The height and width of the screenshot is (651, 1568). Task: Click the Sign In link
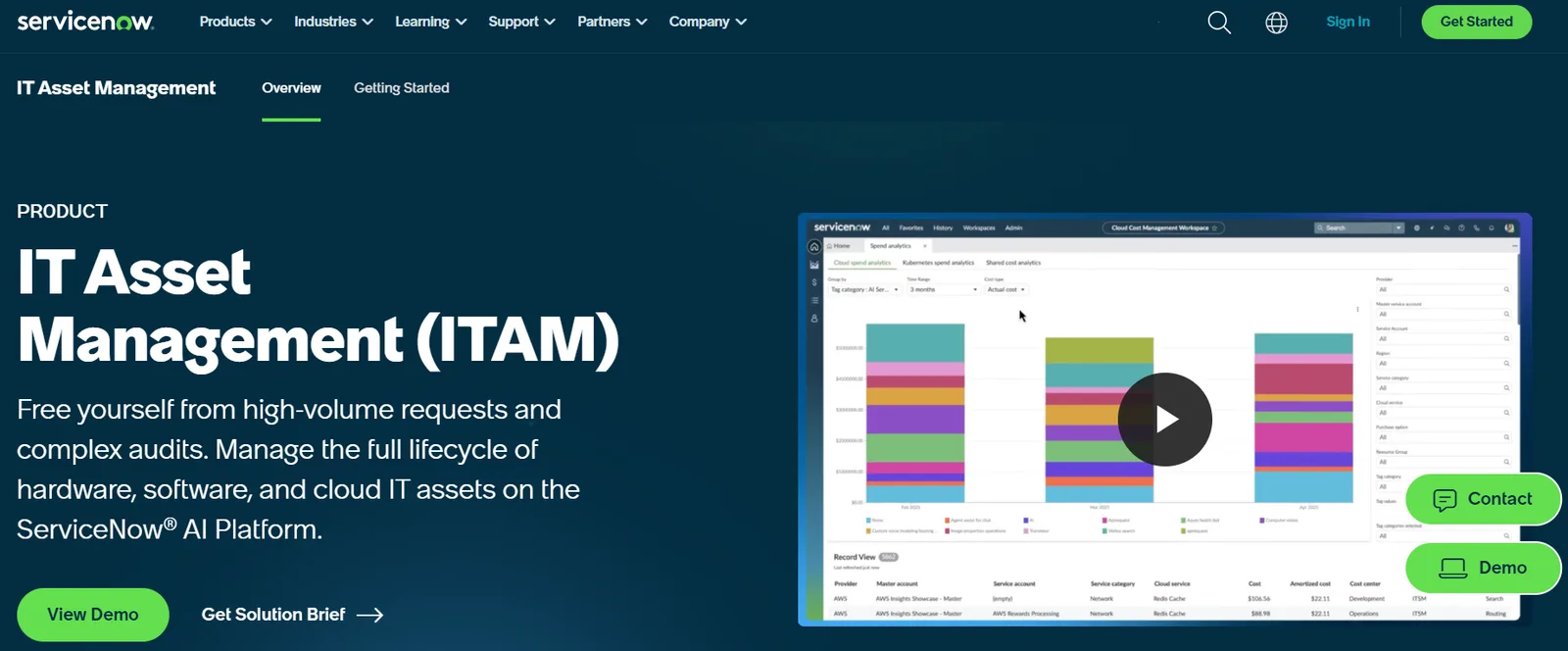point(1347,22)
